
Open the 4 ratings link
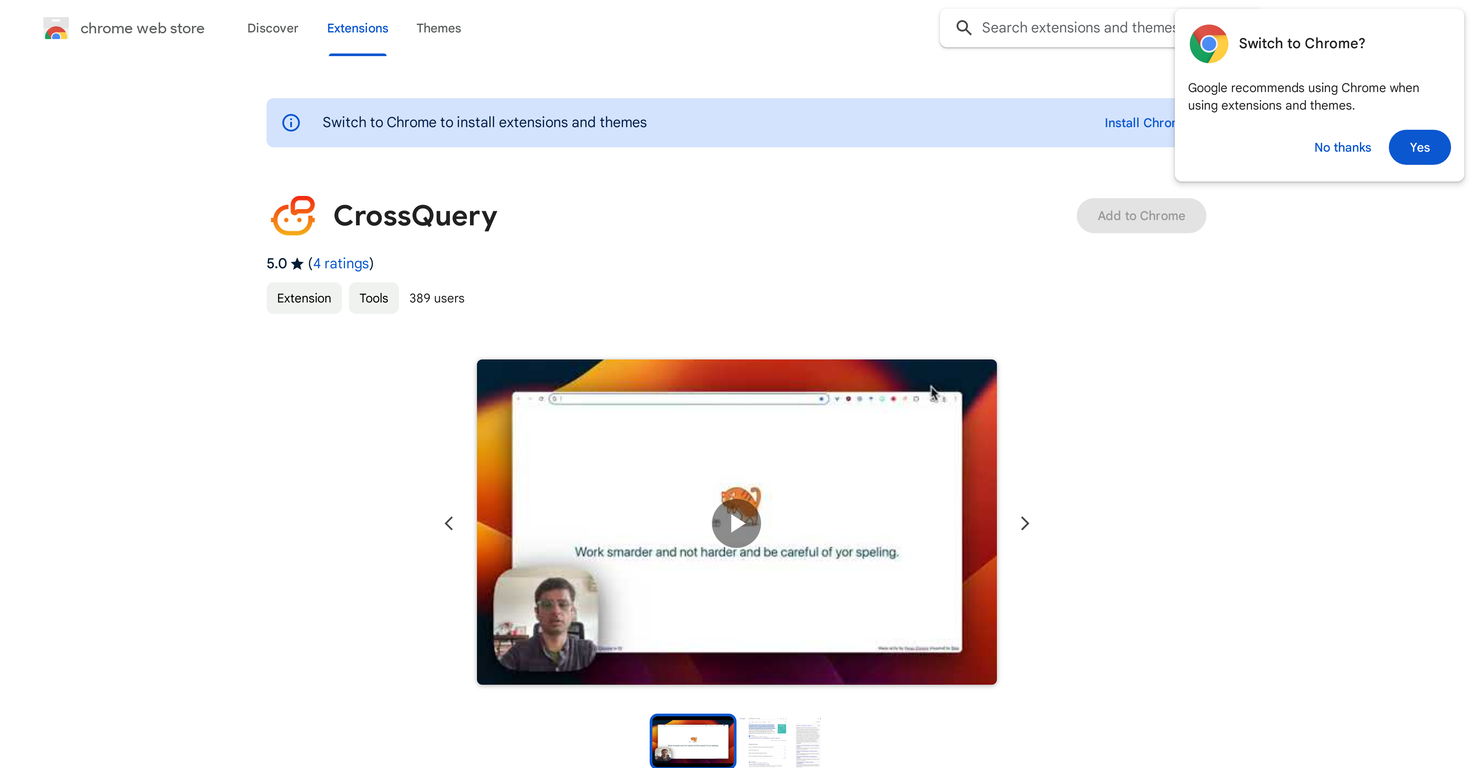point(340,264)
